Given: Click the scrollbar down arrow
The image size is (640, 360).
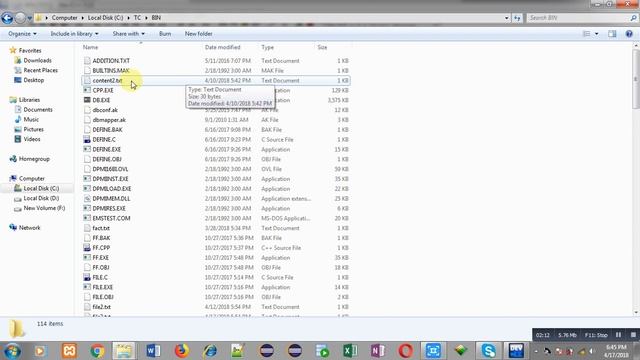Looking at the screenshot, I should point(636,313).
